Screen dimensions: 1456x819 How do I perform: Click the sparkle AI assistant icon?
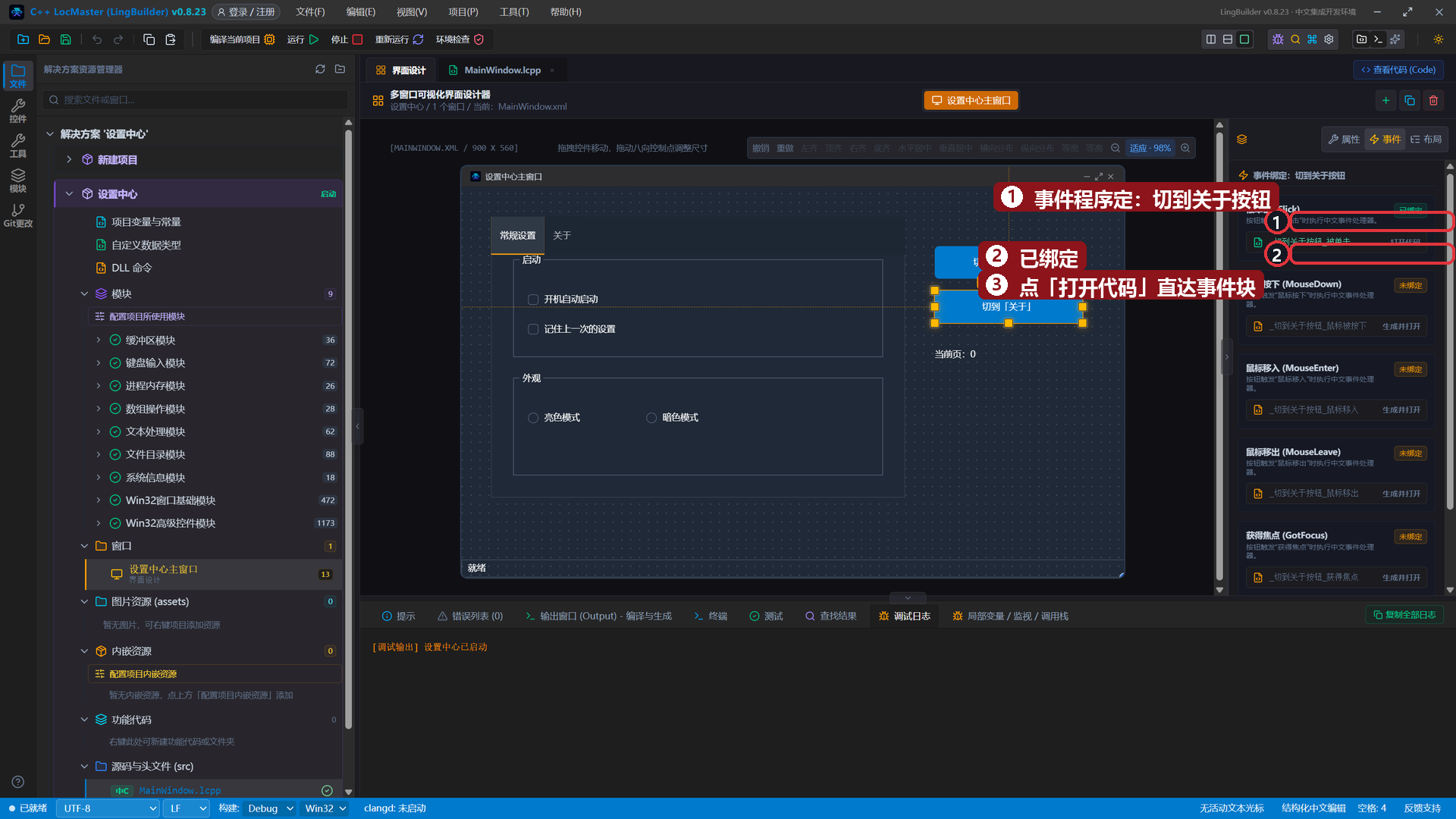coord(1395,39)
